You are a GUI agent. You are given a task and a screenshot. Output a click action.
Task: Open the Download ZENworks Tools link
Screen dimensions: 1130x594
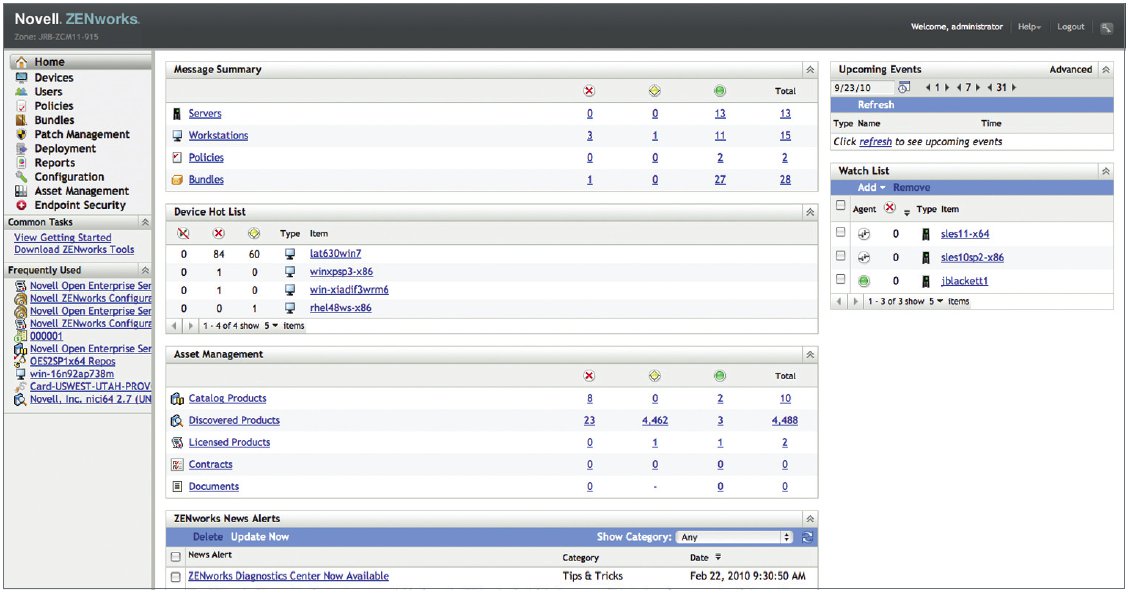point(74,249)
